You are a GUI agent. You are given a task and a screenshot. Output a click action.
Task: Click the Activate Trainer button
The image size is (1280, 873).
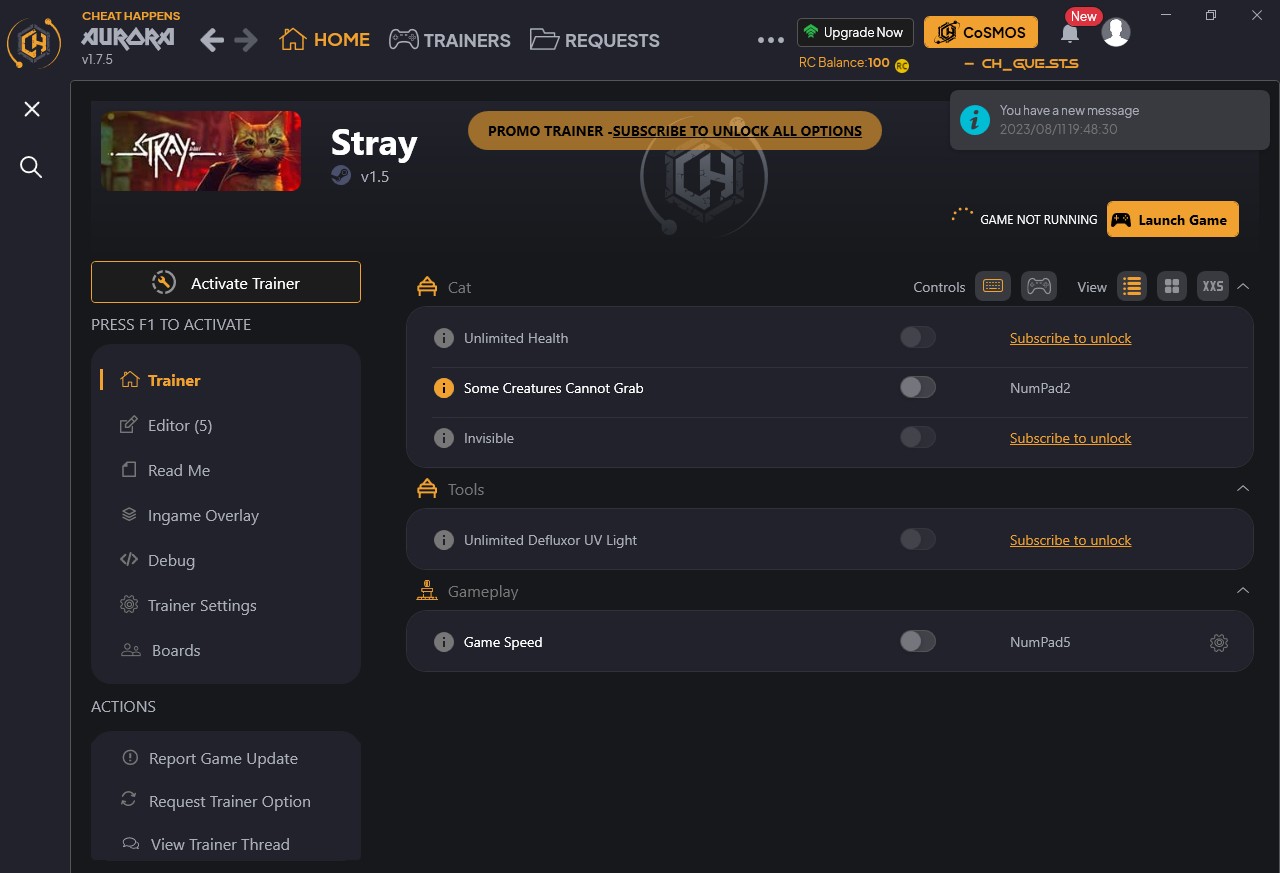pos(226,282)
